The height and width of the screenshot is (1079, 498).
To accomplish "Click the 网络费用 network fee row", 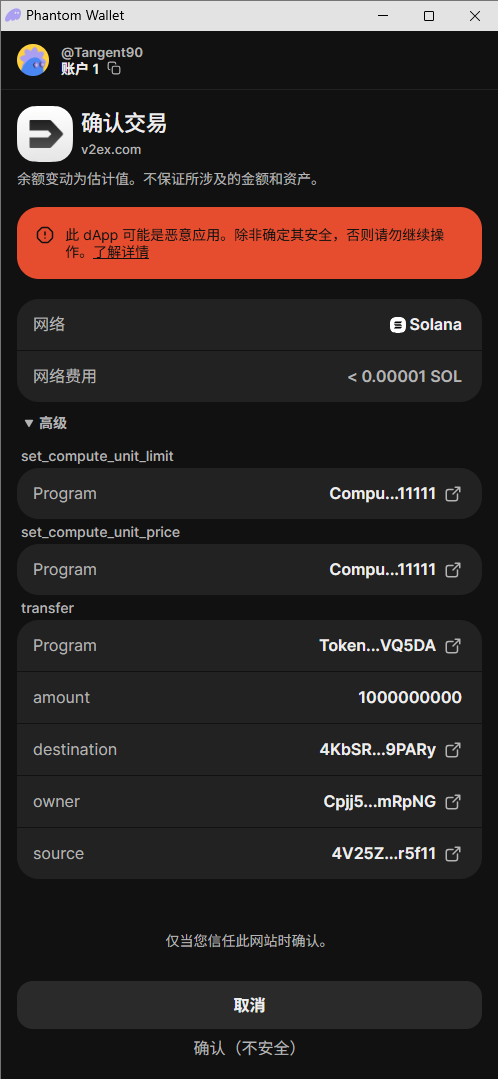I will pyautogui.click(x=249, y=376).
